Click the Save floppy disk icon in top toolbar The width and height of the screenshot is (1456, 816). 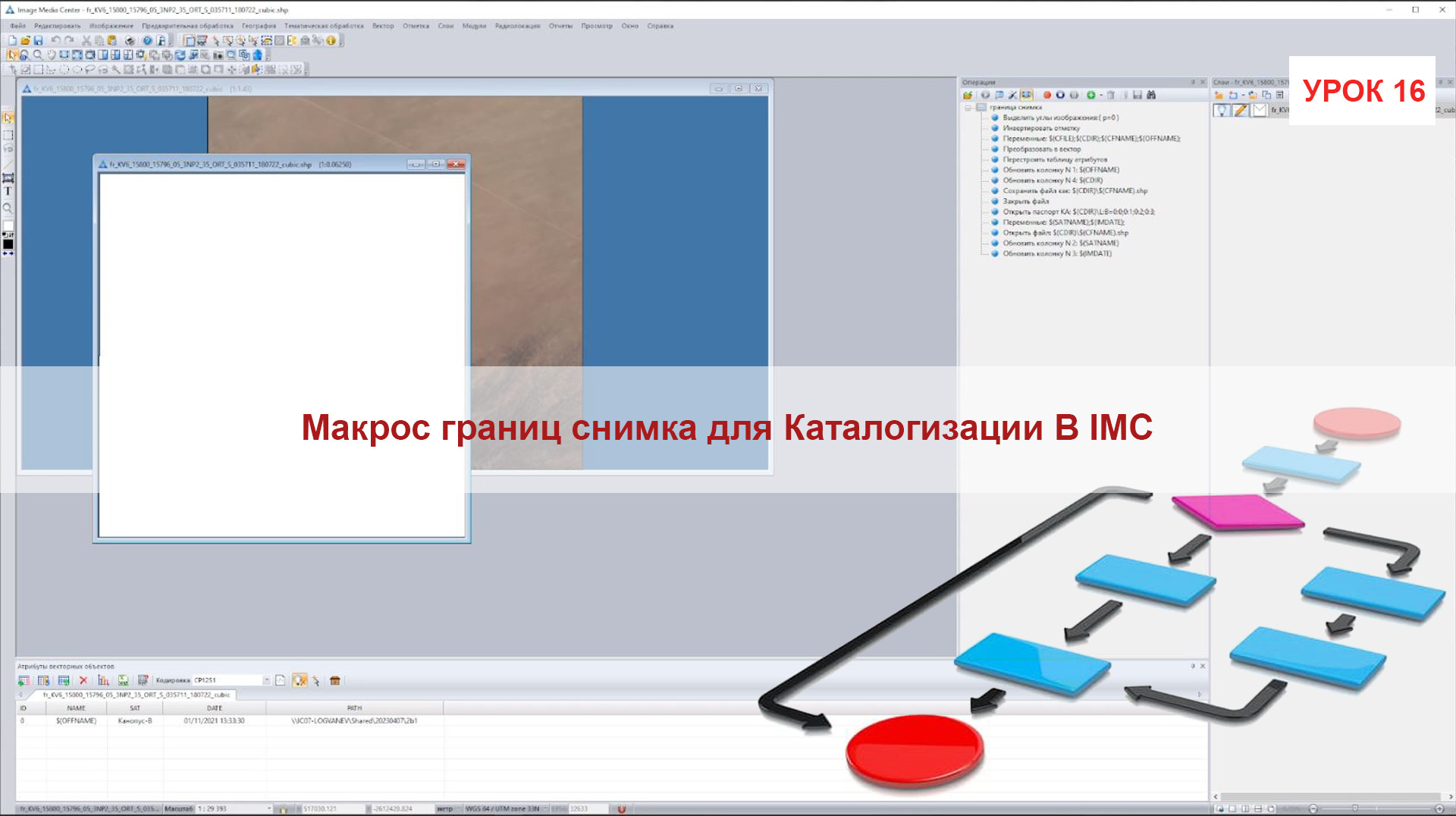click(38, 40)
